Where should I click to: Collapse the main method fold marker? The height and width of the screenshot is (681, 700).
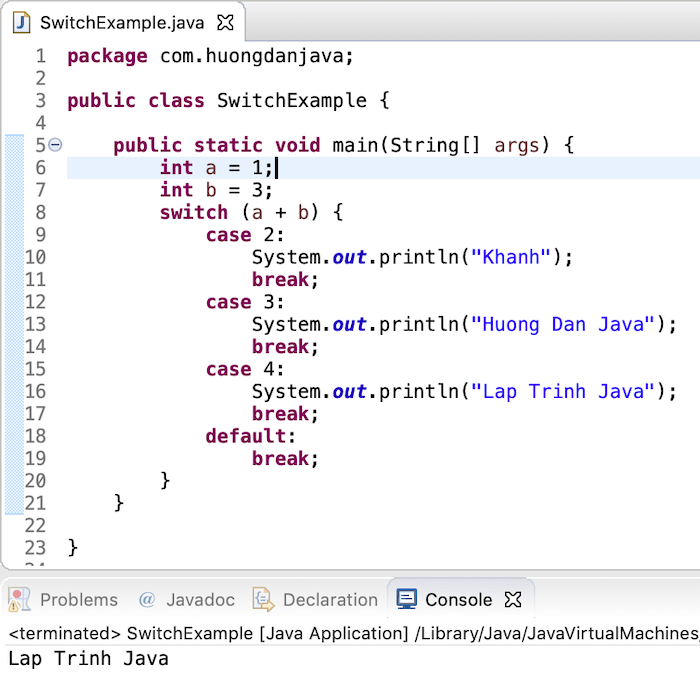(55, 145)
